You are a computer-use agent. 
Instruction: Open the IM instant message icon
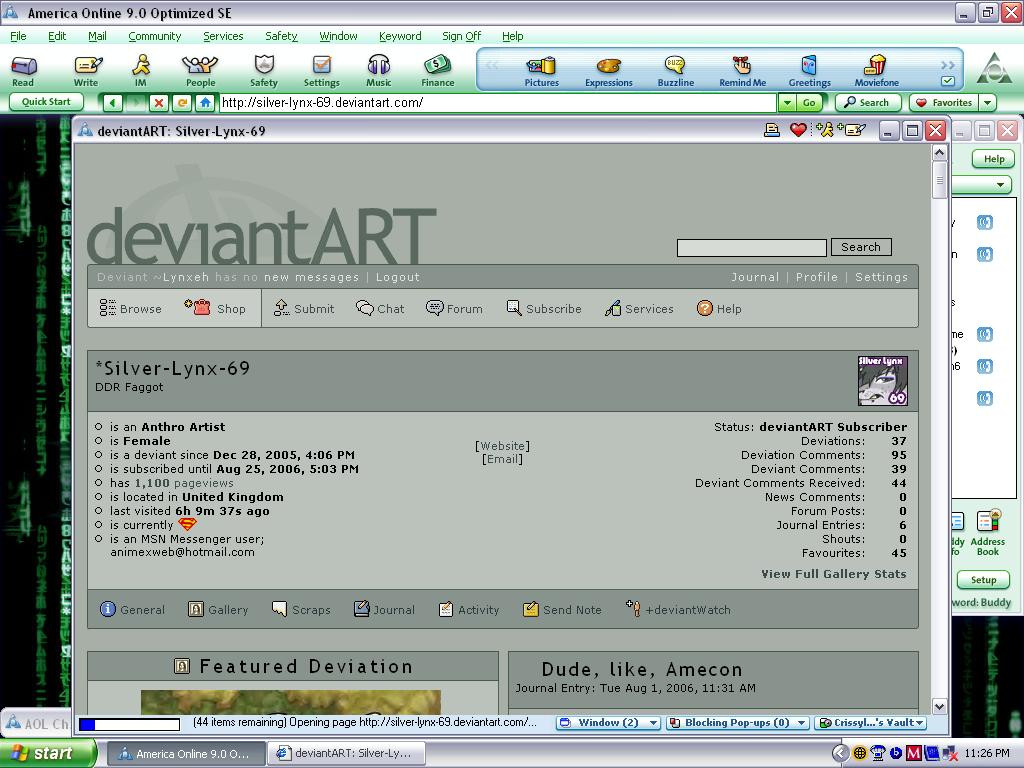(x=140, y=71)
